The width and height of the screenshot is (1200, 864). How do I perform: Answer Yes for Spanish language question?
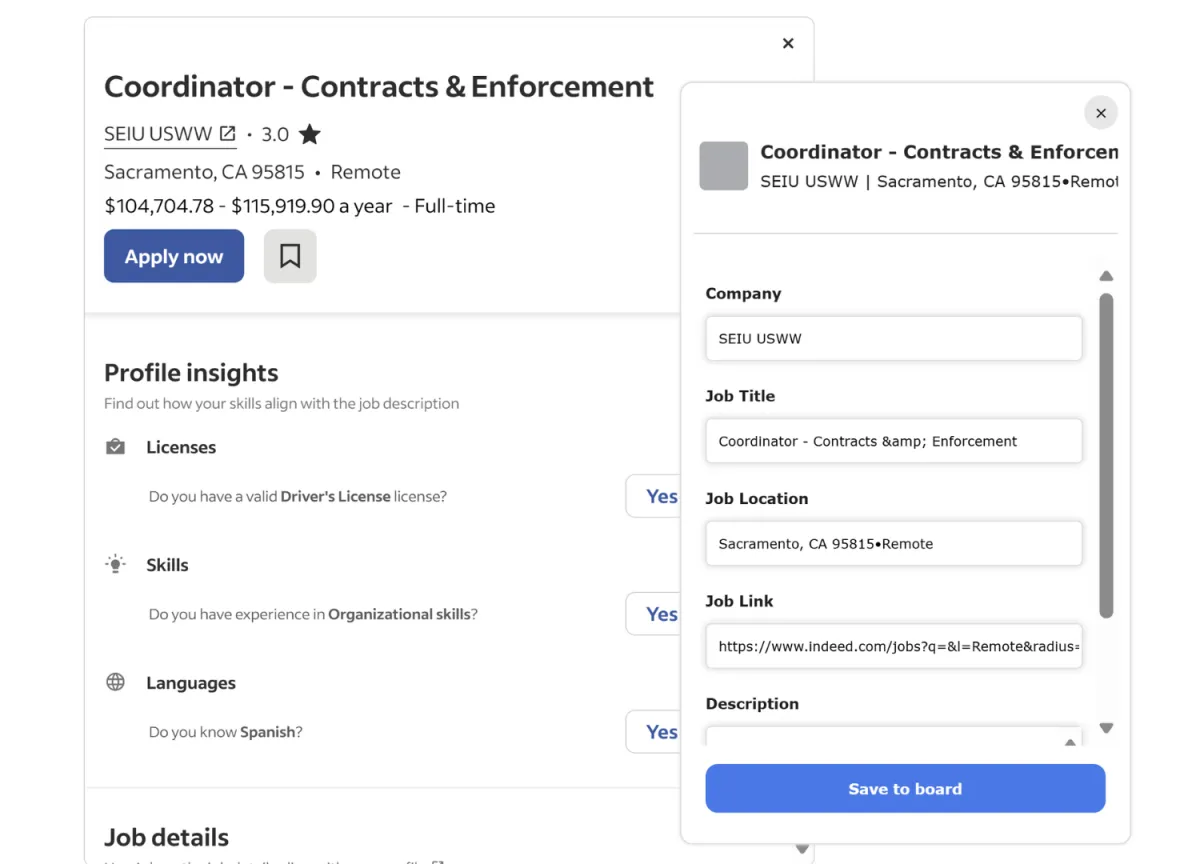coord(655,732)
